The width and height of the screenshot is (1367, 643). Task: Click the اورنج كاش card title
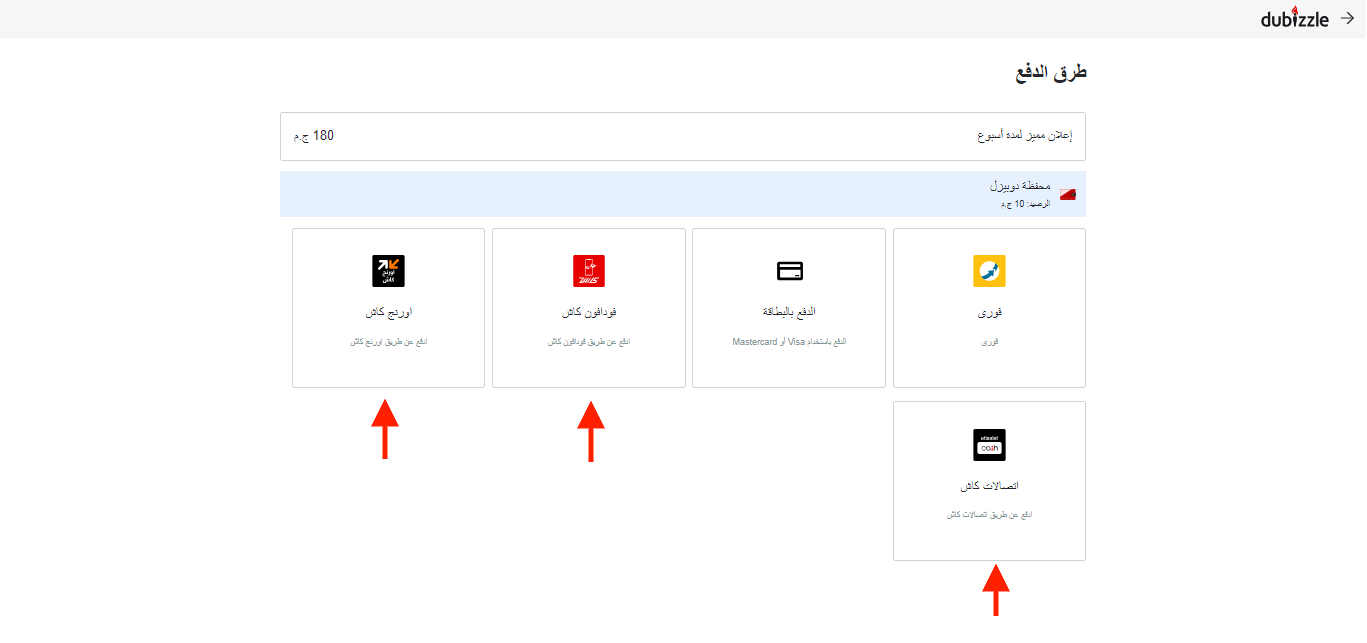click(388, 312)
